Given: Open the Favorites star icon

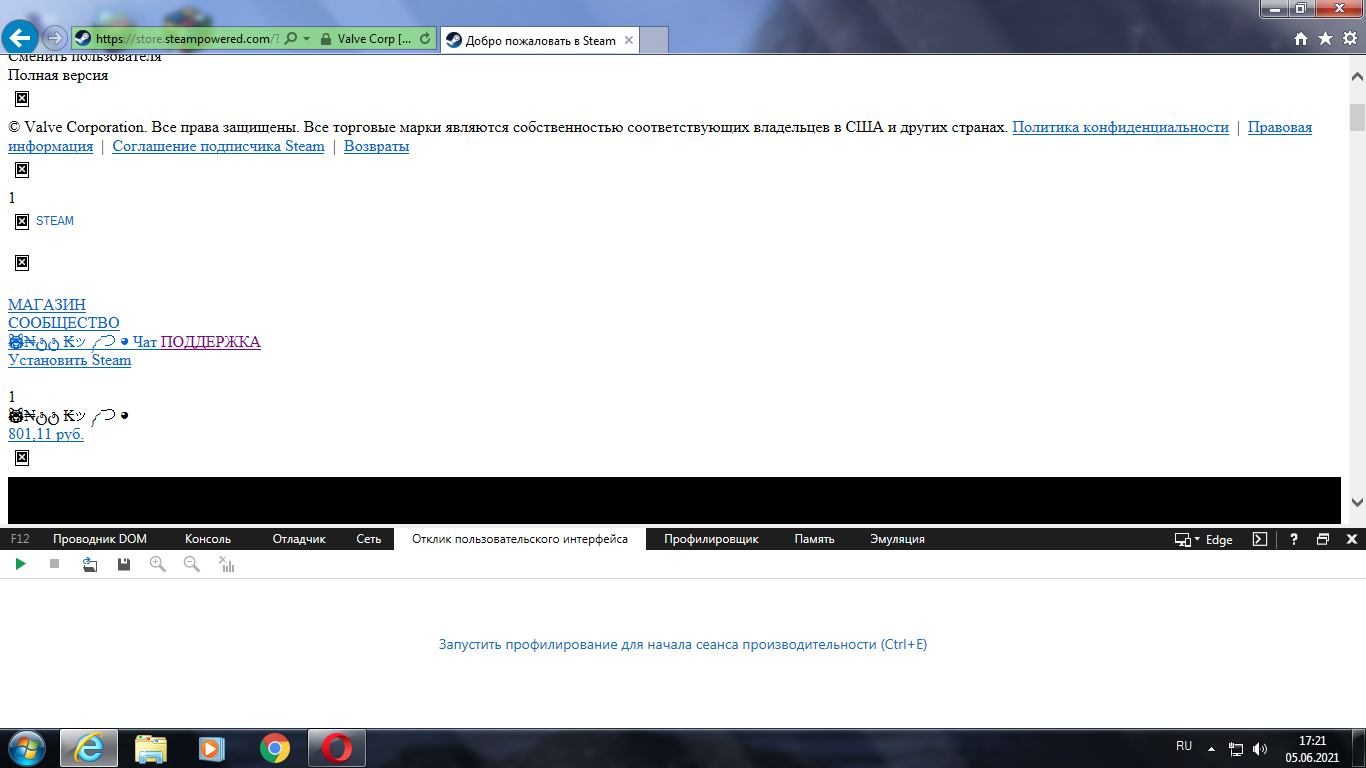Looking at the screenshot, I should click(1325, 38).
